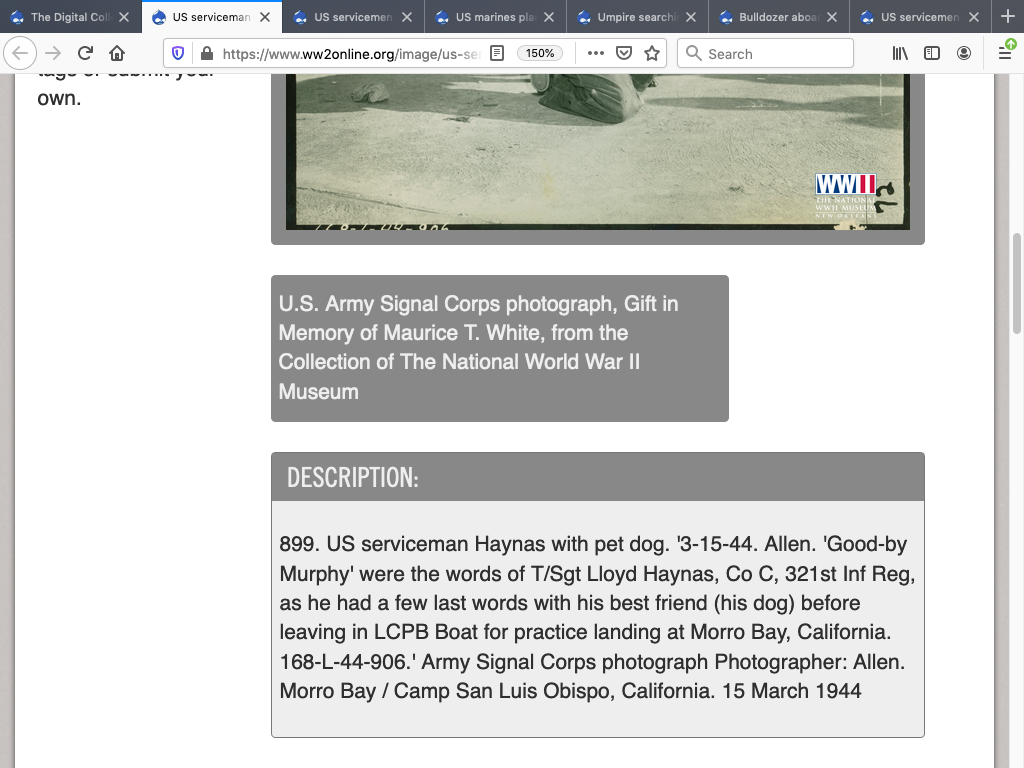Click the page's vertical scrollbar thumb

pyautogui.click(x=1017, y=283)
